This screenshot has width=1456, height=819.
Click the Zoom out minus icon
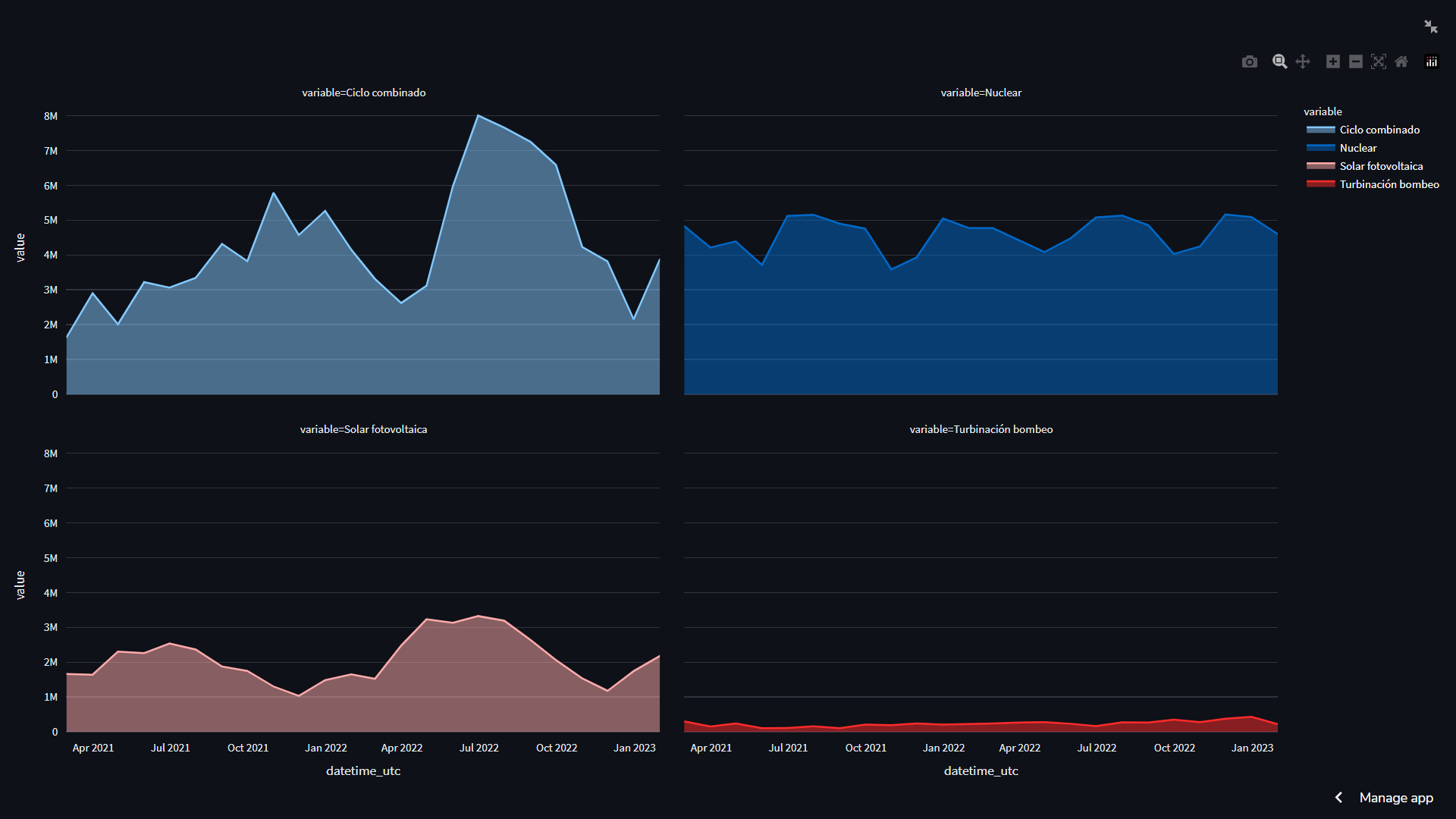tap(1356, 61)
